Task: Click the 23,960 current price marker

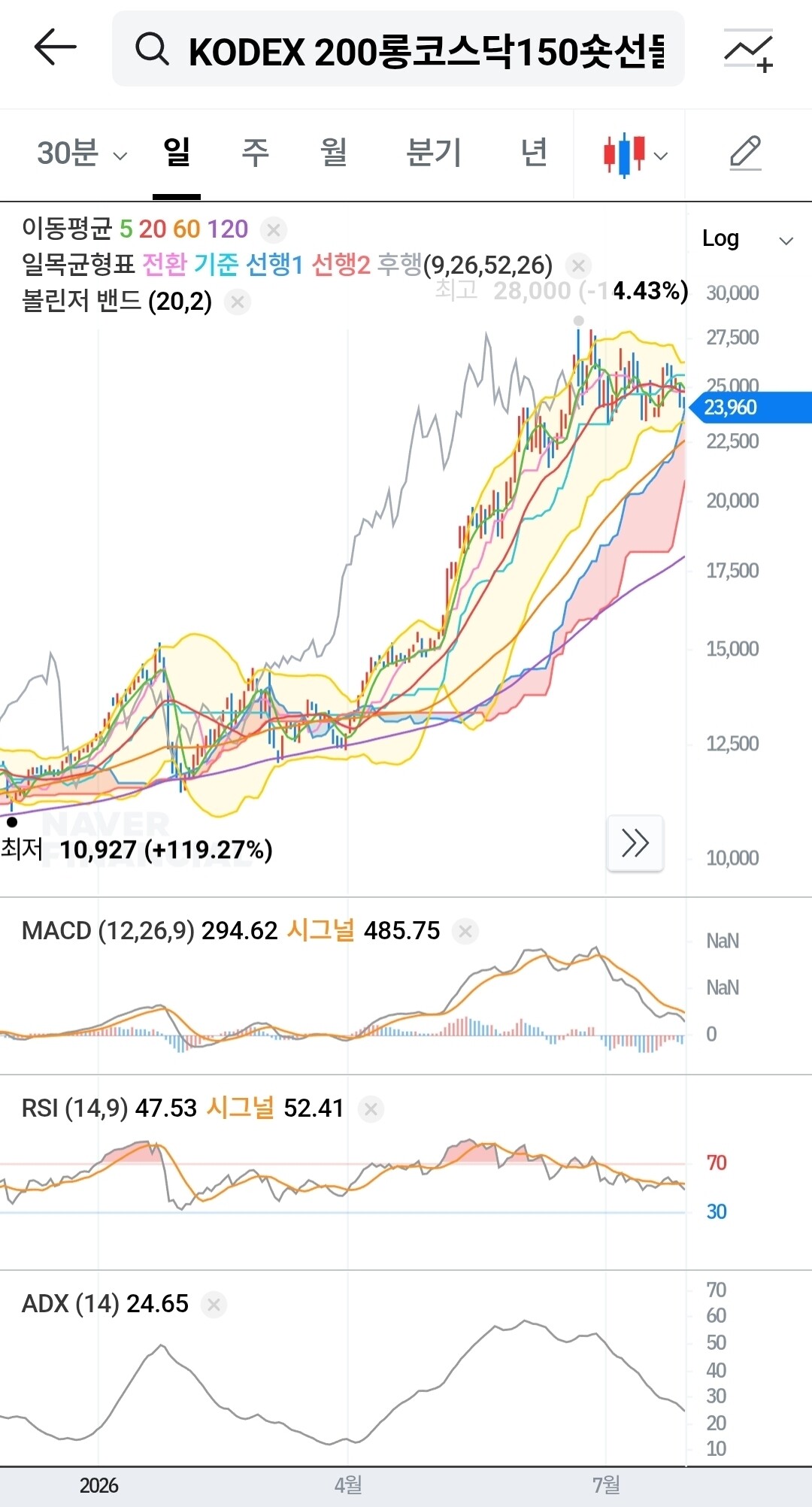Action: tap(750, 408)
